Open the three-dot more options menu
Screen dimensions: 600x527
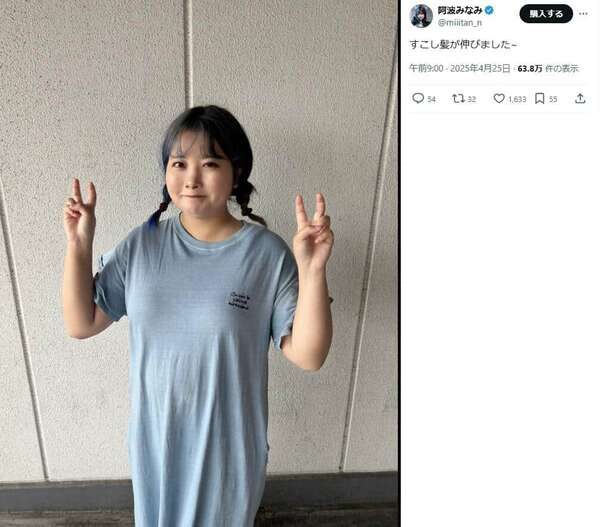coord(583,14)
